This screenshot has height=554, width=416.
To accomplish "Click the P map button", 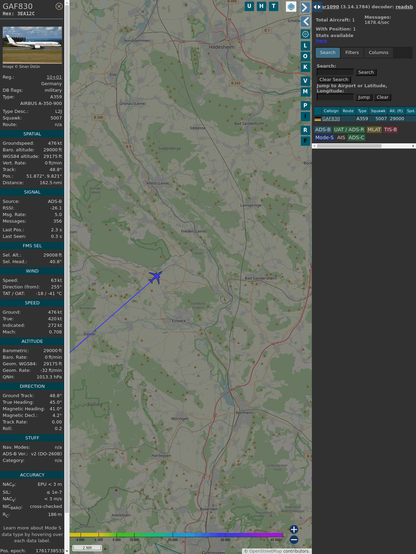I will (305, 106).
